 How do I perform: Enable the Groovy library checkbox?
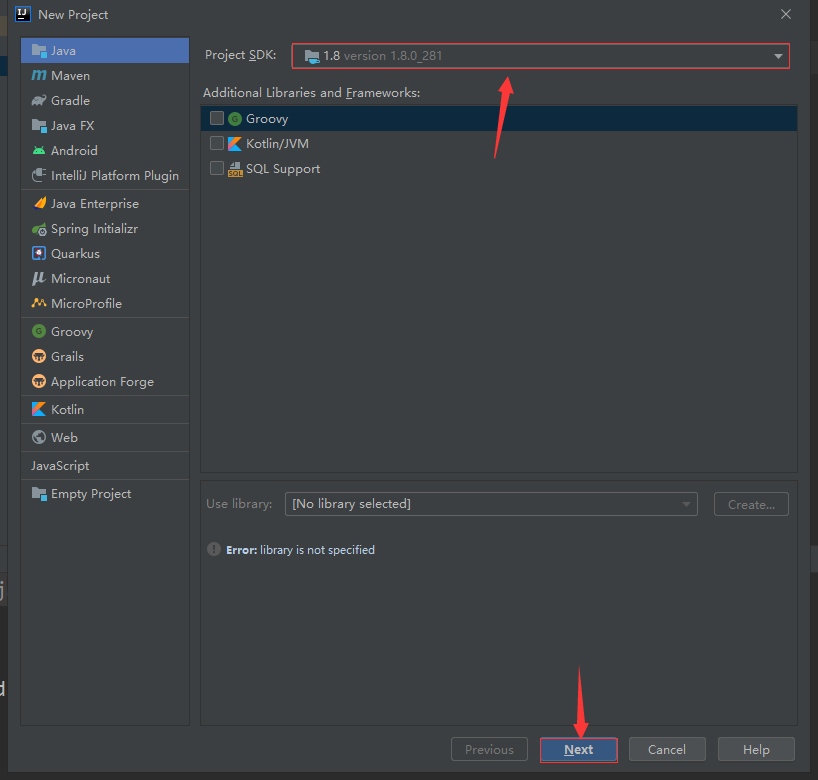click(217, 118)
